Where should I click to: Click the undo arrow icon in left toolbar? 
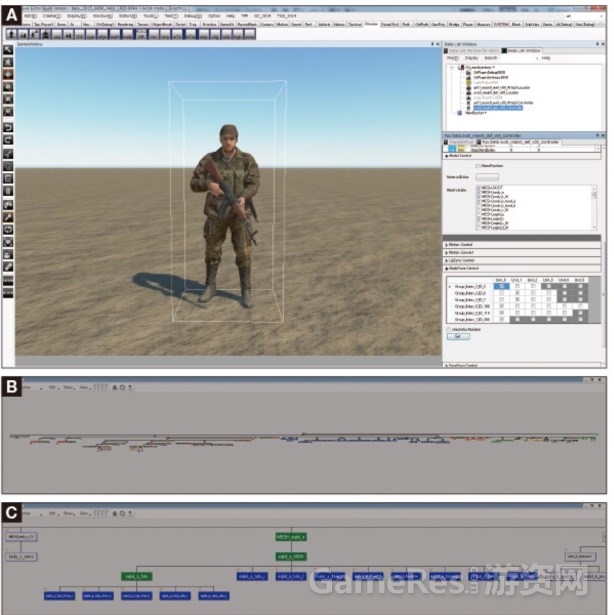[x=8, y=128]
